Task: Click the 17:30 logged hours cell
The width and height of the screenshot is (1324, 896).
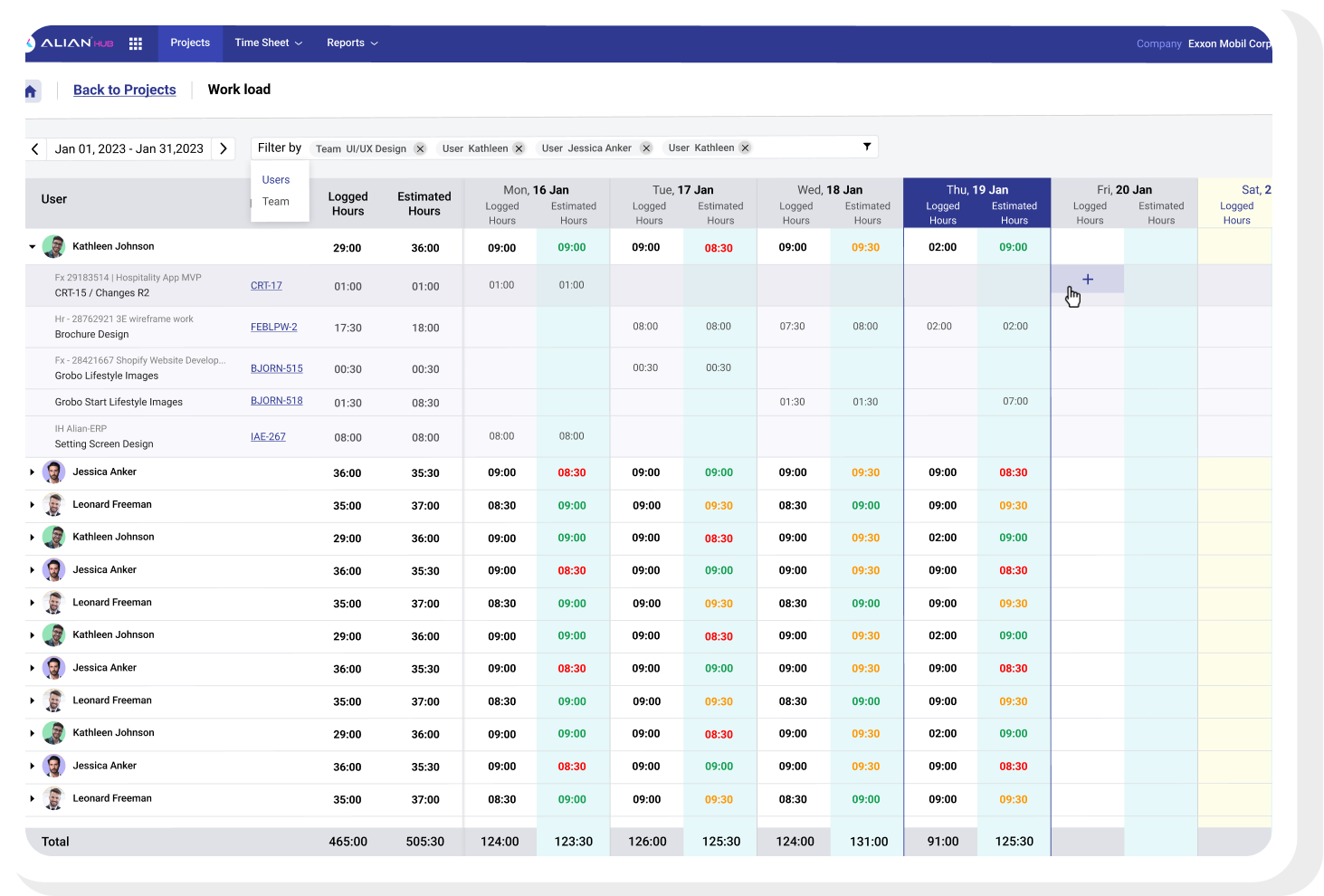Action: coord(348,328)
